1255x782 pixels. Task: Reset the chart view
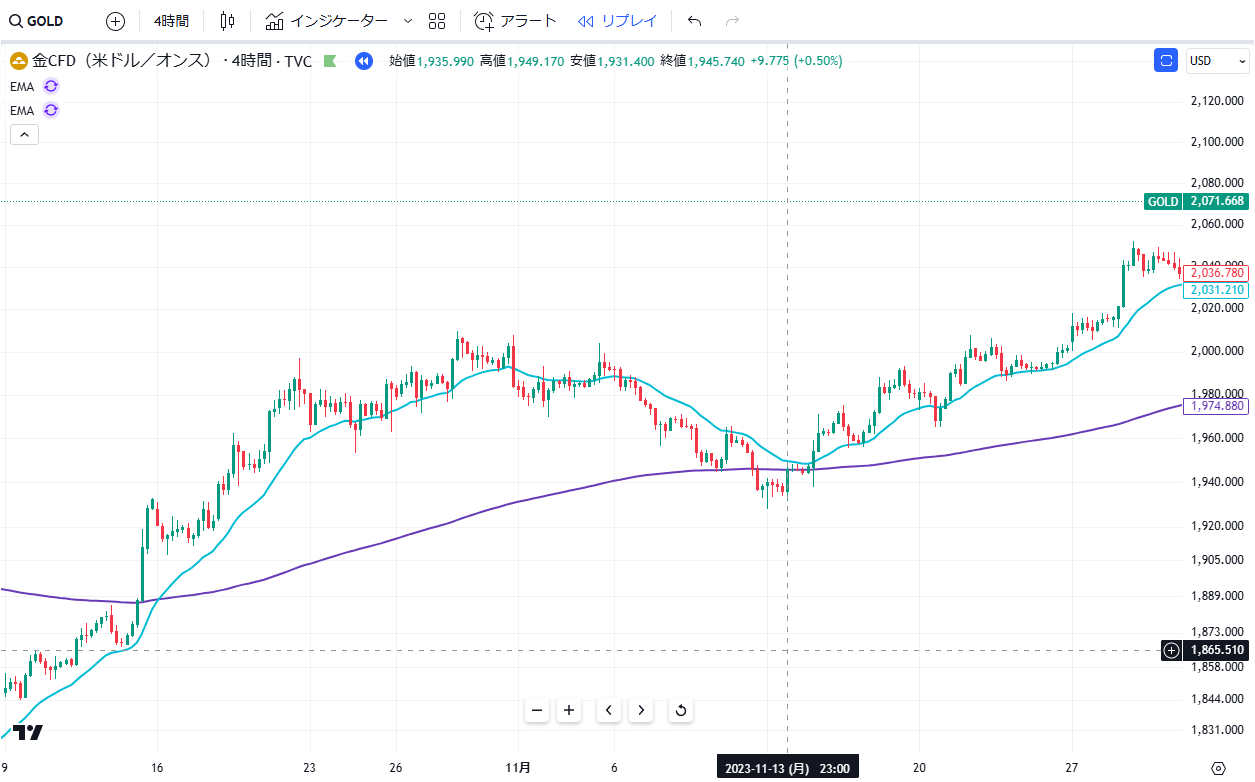pos(681,711)
